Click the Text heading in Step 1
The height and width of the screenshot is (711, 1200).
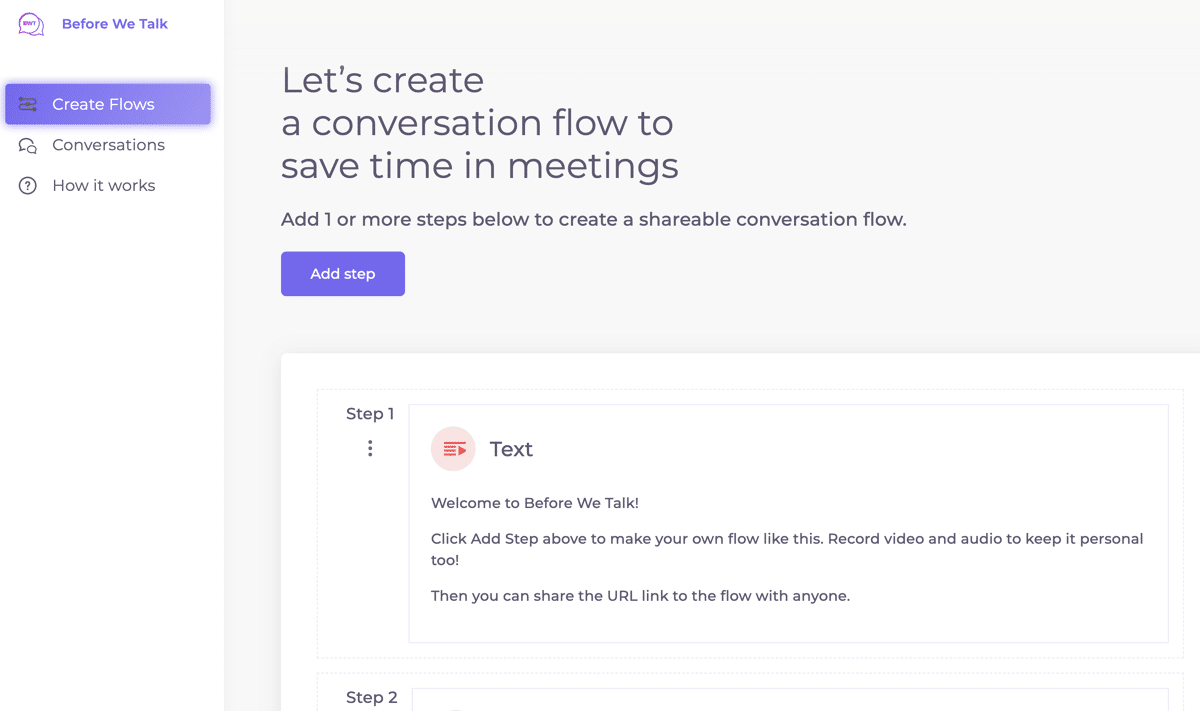click(x=511, y=449)
